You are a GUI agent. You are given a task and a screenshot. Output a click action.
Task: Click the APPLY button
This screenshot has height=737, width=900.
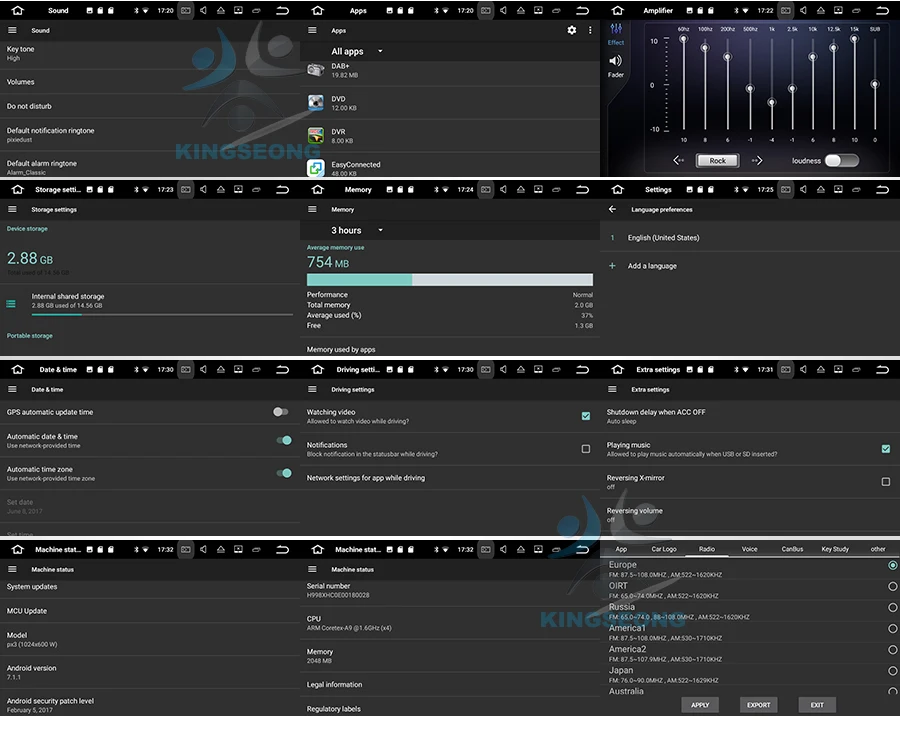700,705
